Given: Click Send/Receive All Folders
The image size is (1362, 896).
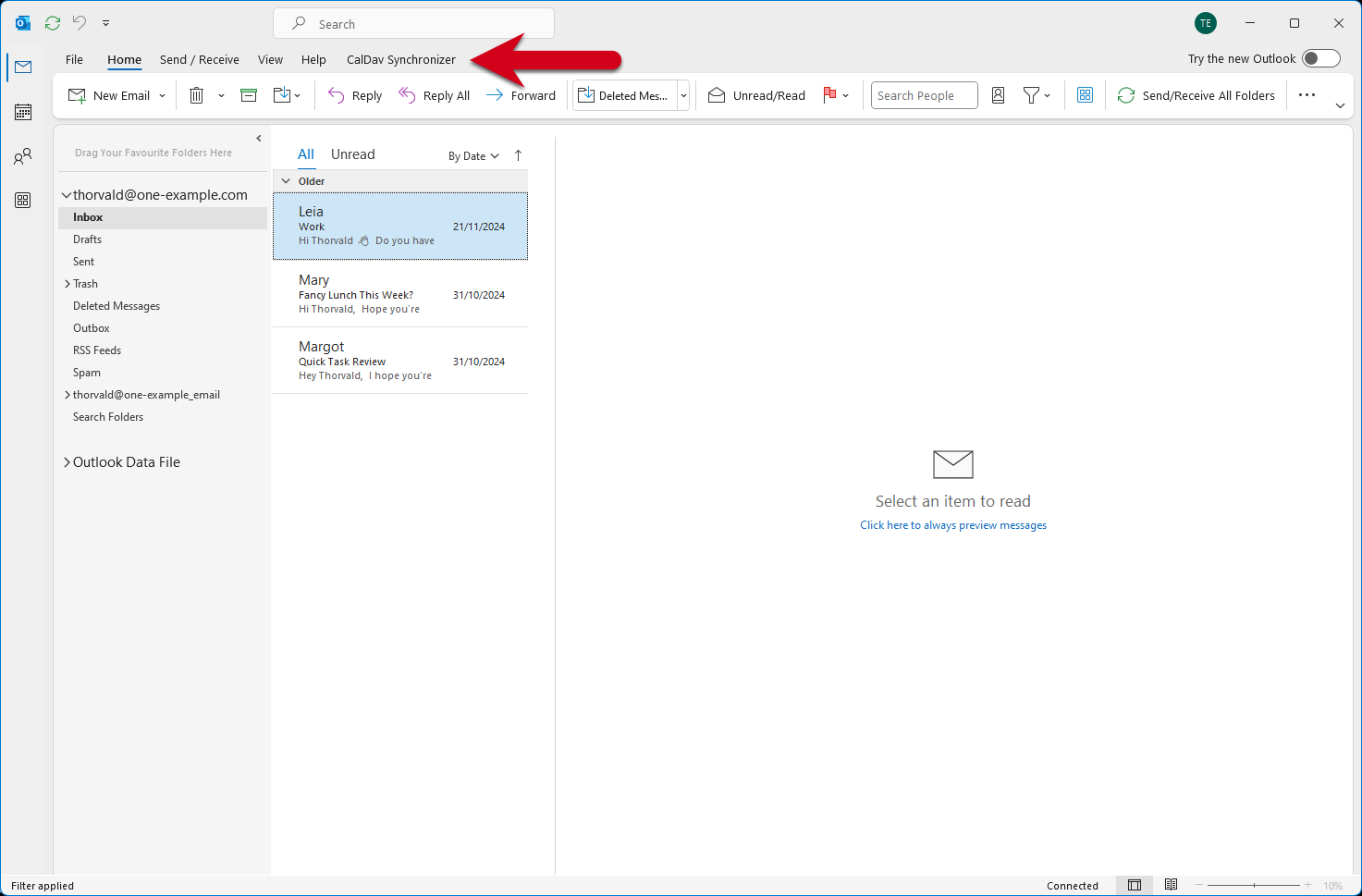Looking at the screenshot, I should pyautogui.click(x=1196, y=94).
